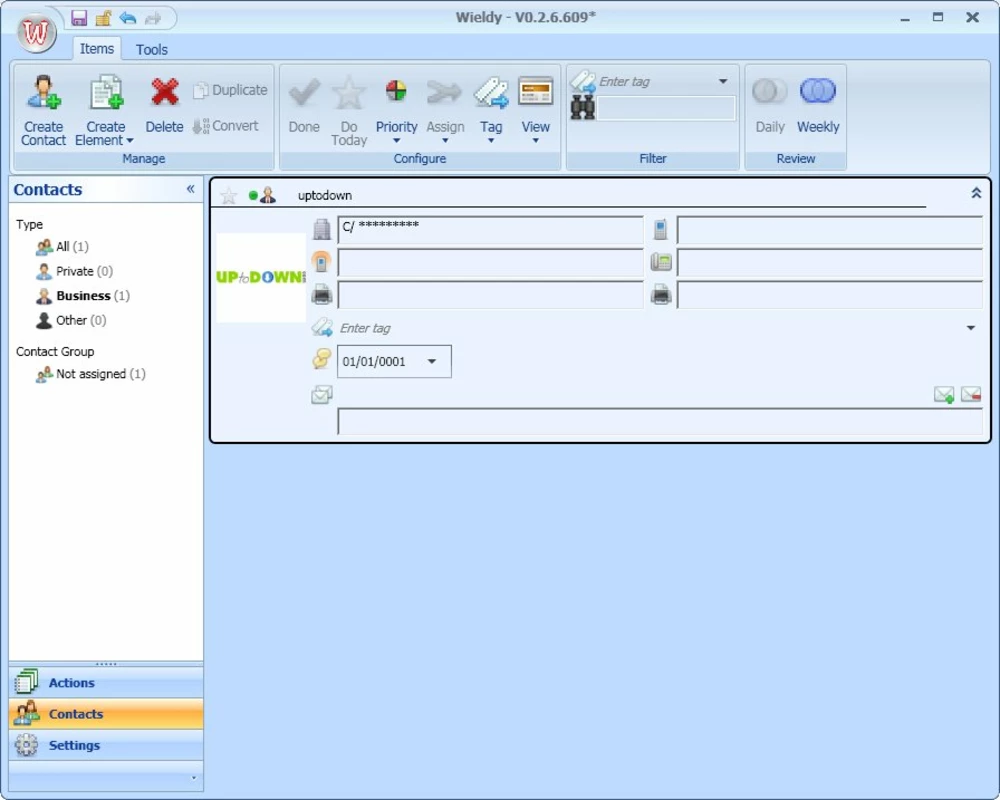The height and width of the screenshot is (800, 1000).
Task: Save using the quick access floppy icon
Action: tap(79, 17)
